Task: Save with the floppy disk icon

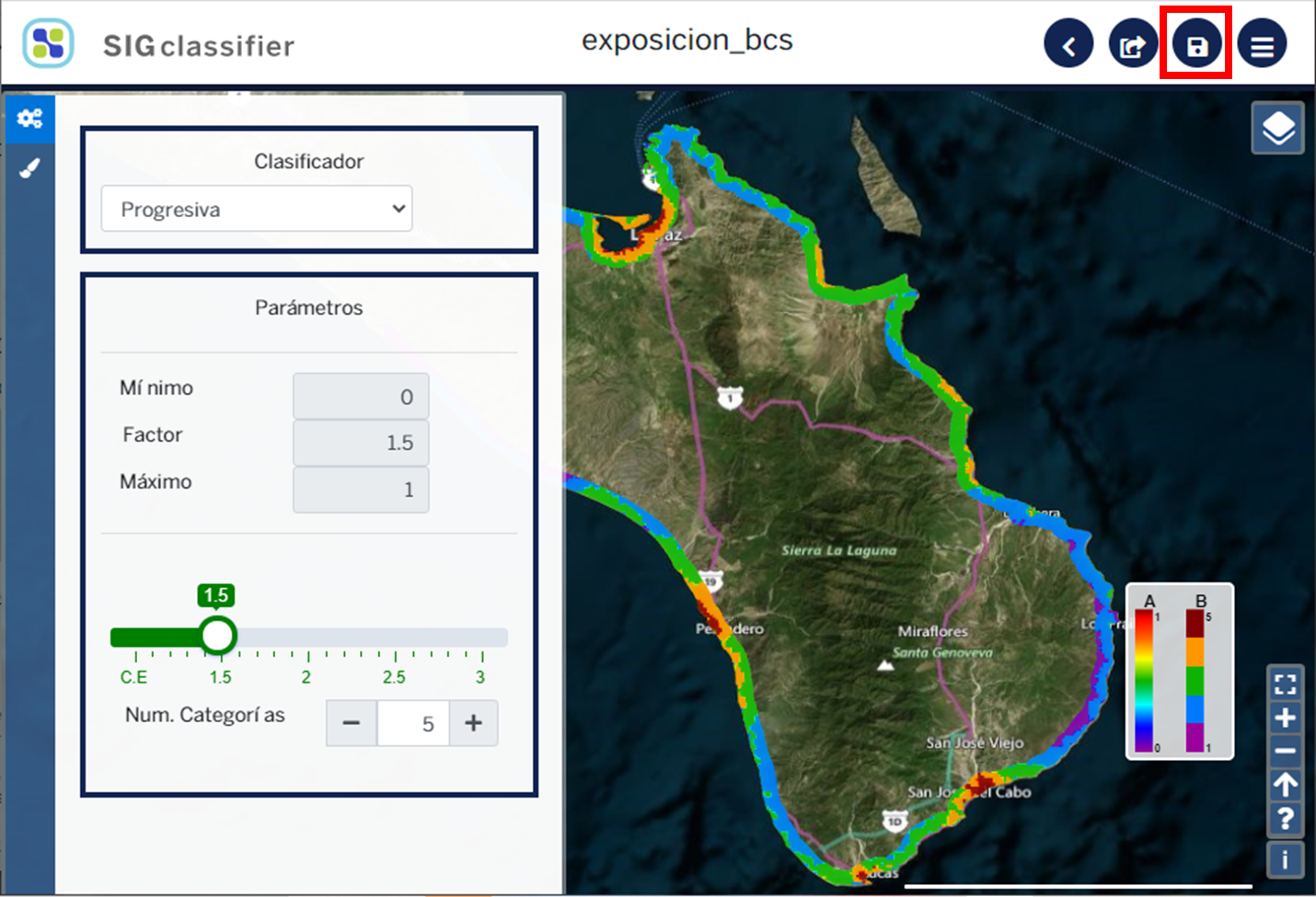Action: pos(1196,43)
